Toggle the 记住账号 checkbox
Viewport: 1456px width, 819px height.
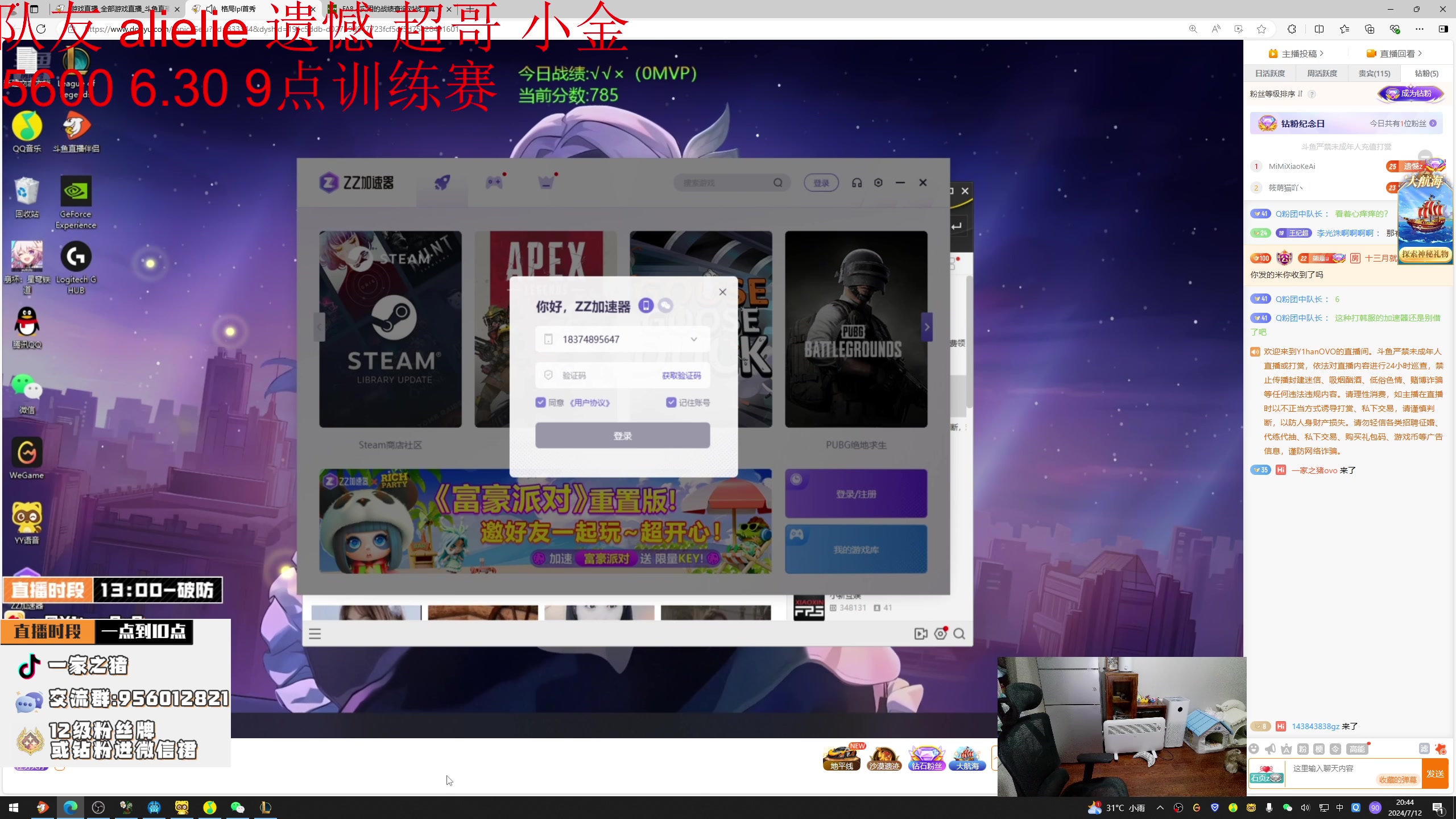671,402
